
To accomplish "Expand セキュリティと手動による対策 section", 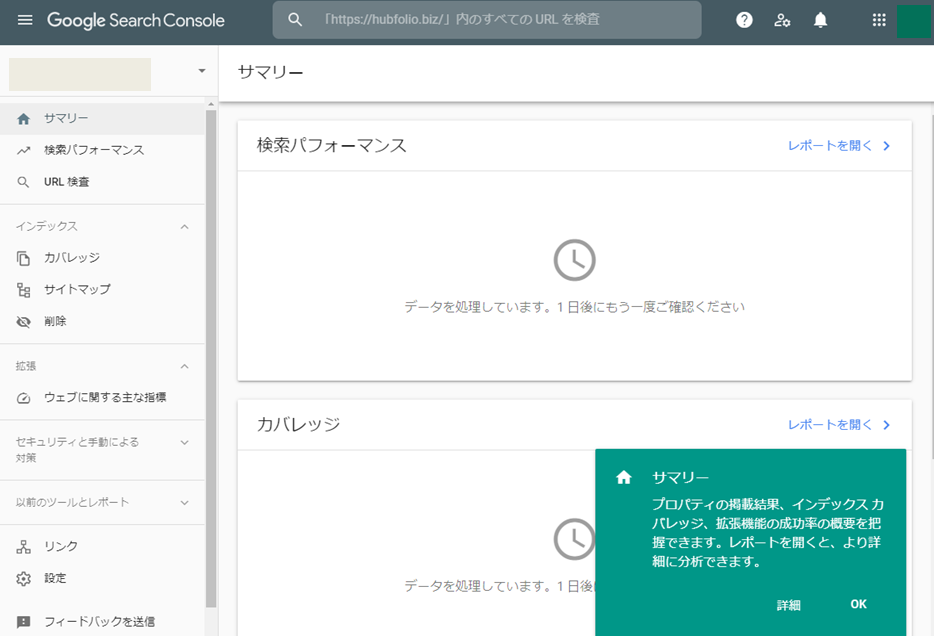I will coord(185,442).
